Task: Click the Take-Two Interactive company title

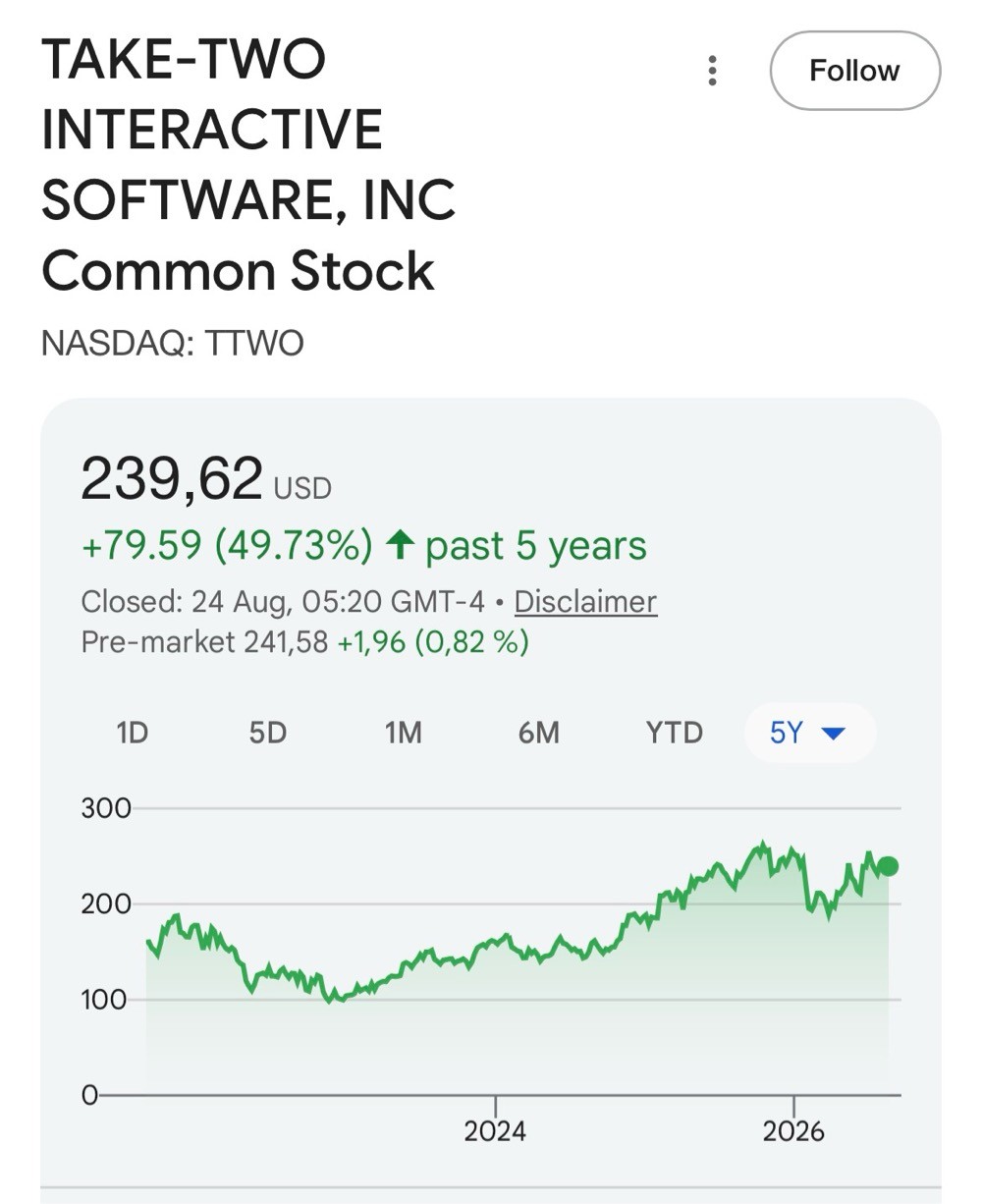Action: (x=248, y=165)
